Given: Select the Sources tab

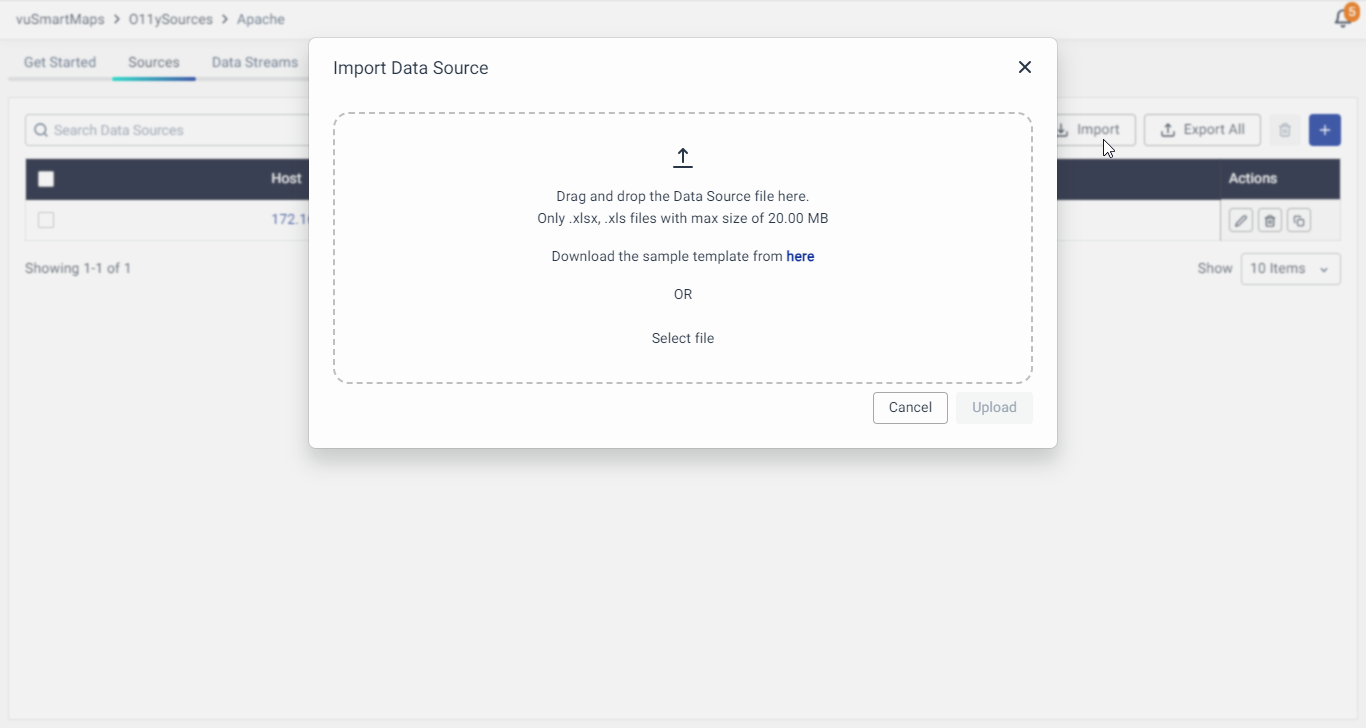Looking at the screenshot, I should [154, 62].
